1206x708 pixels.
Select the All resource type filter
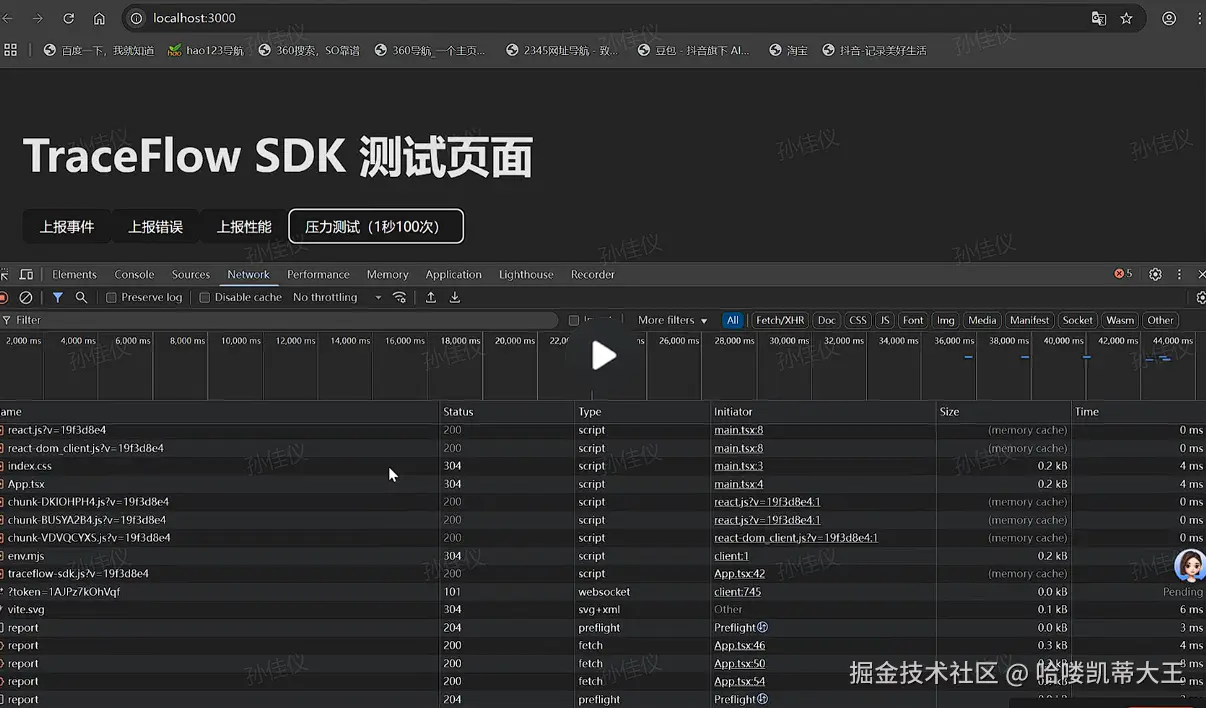(733, 320)
